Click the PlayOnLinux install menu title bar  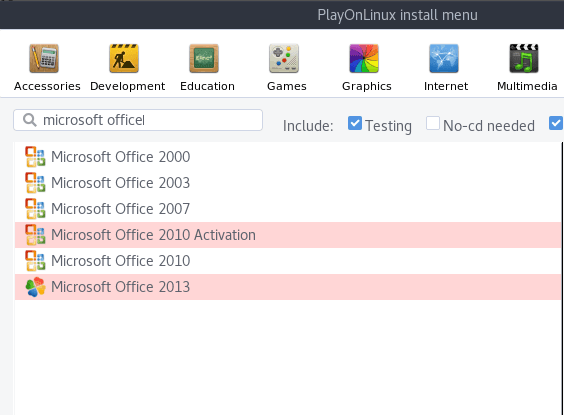282,15
